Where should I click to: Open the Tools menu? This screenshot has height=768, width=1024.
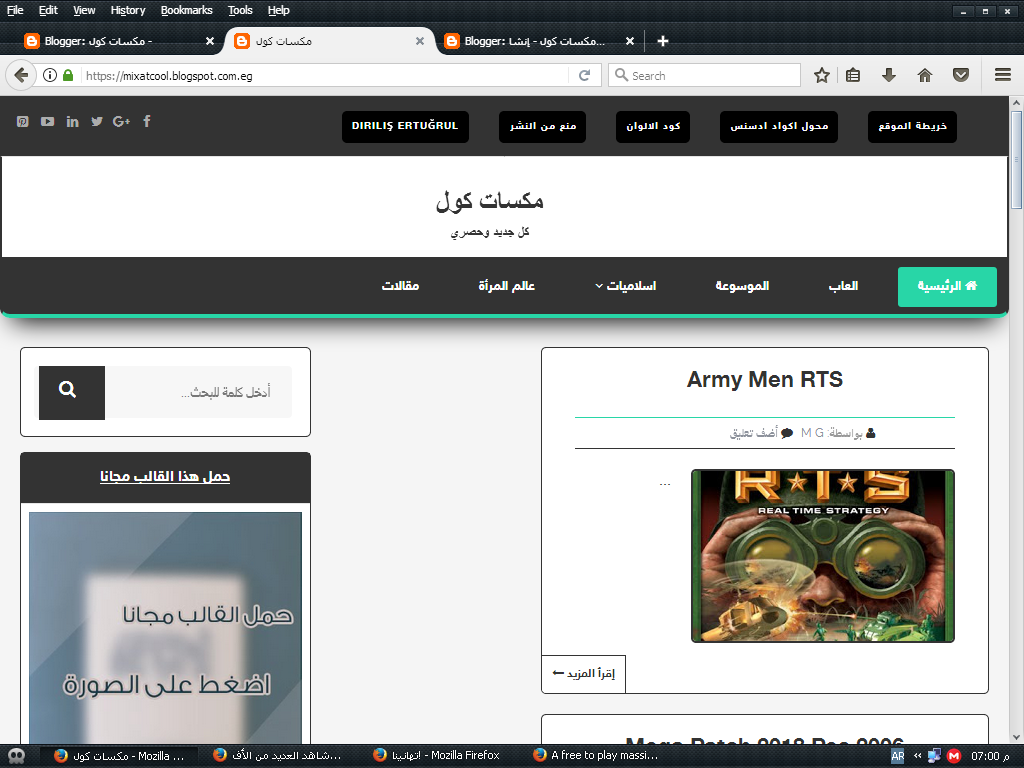point(240,10)
